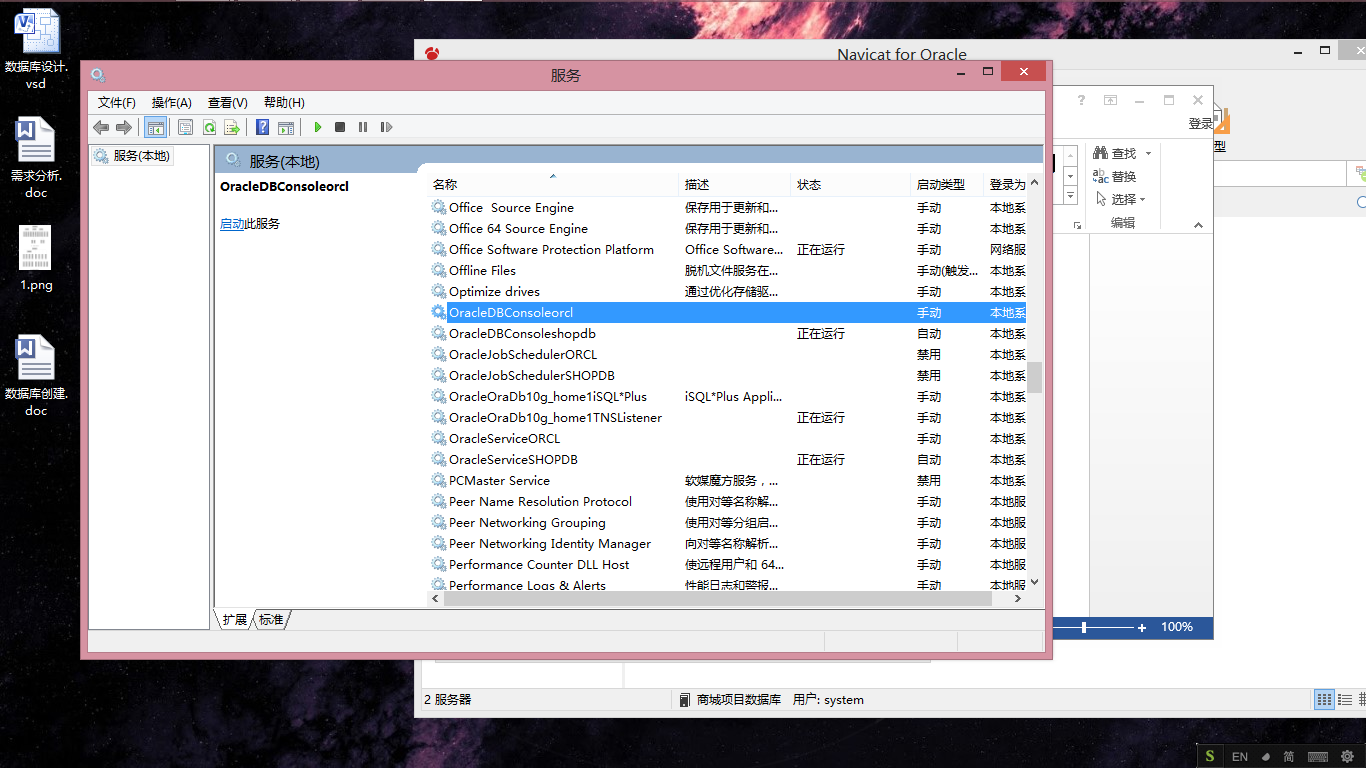The image size is (1366, 768).
Task: Click vertical scrollbar up arrow in services list
Action: [x=1035, y=183]
